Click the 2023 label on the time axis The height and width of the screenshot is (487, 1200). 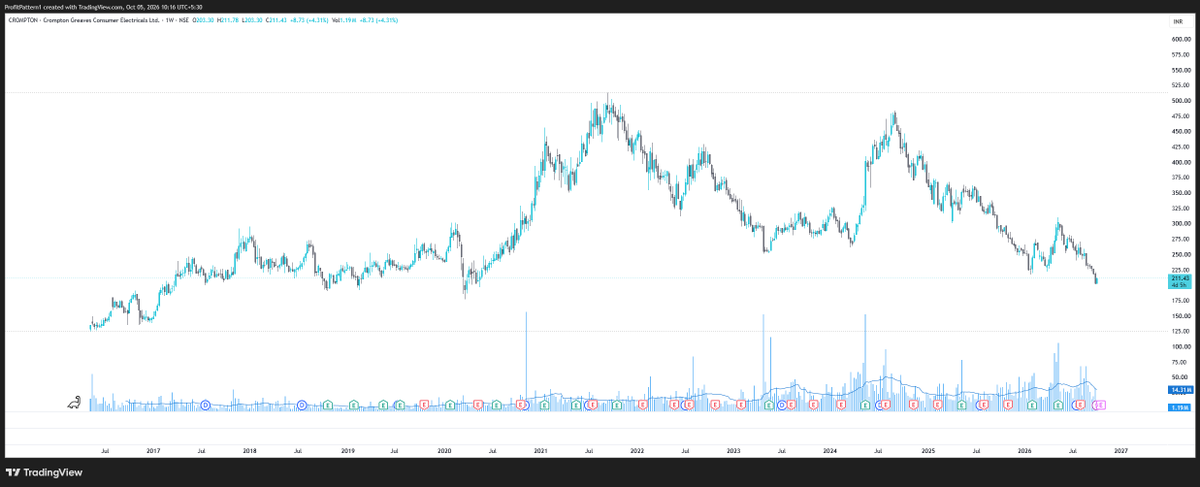point(733,451)
